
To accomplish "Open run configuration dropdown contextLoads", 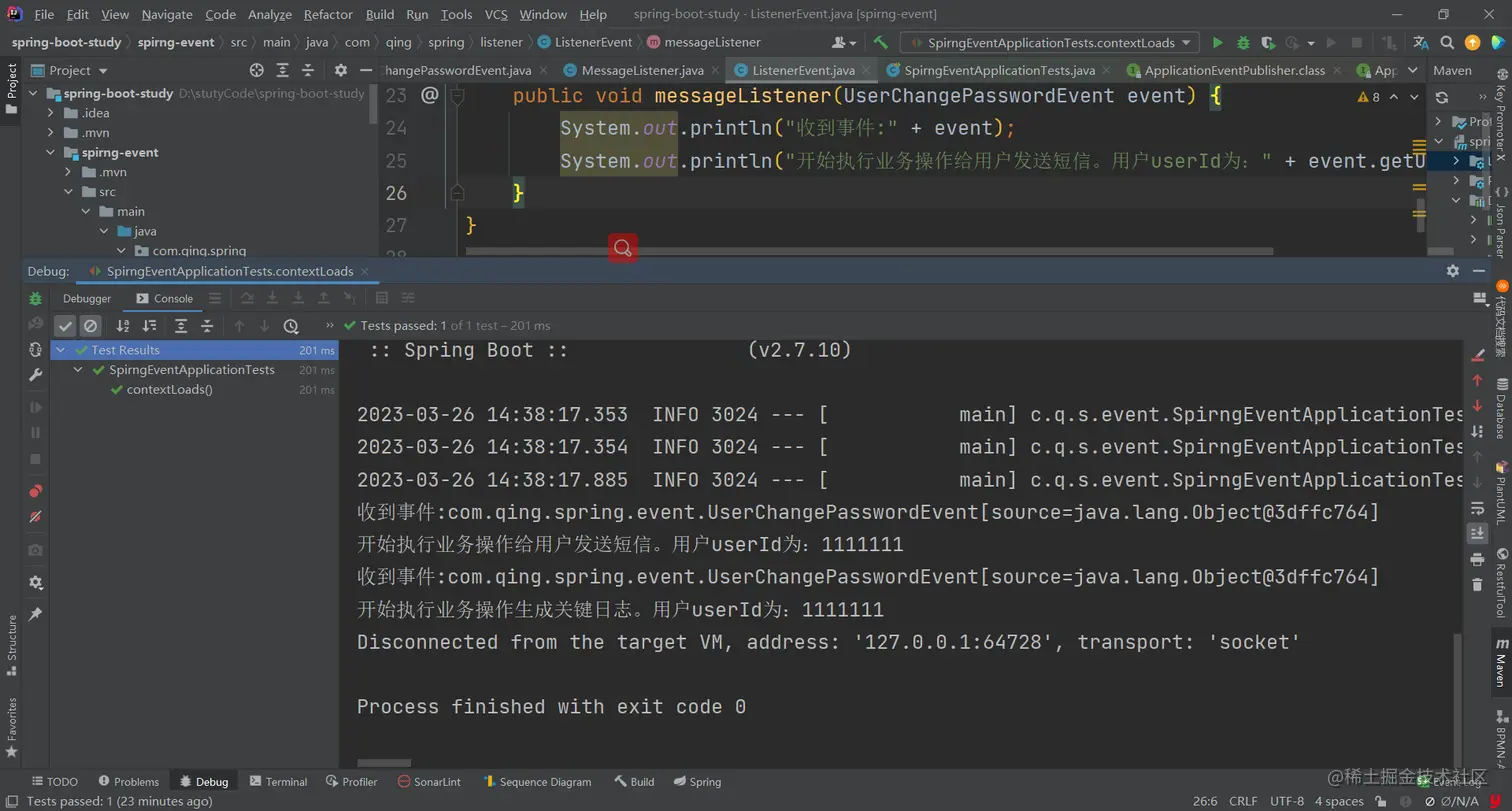I will (x=1050, y=43).
